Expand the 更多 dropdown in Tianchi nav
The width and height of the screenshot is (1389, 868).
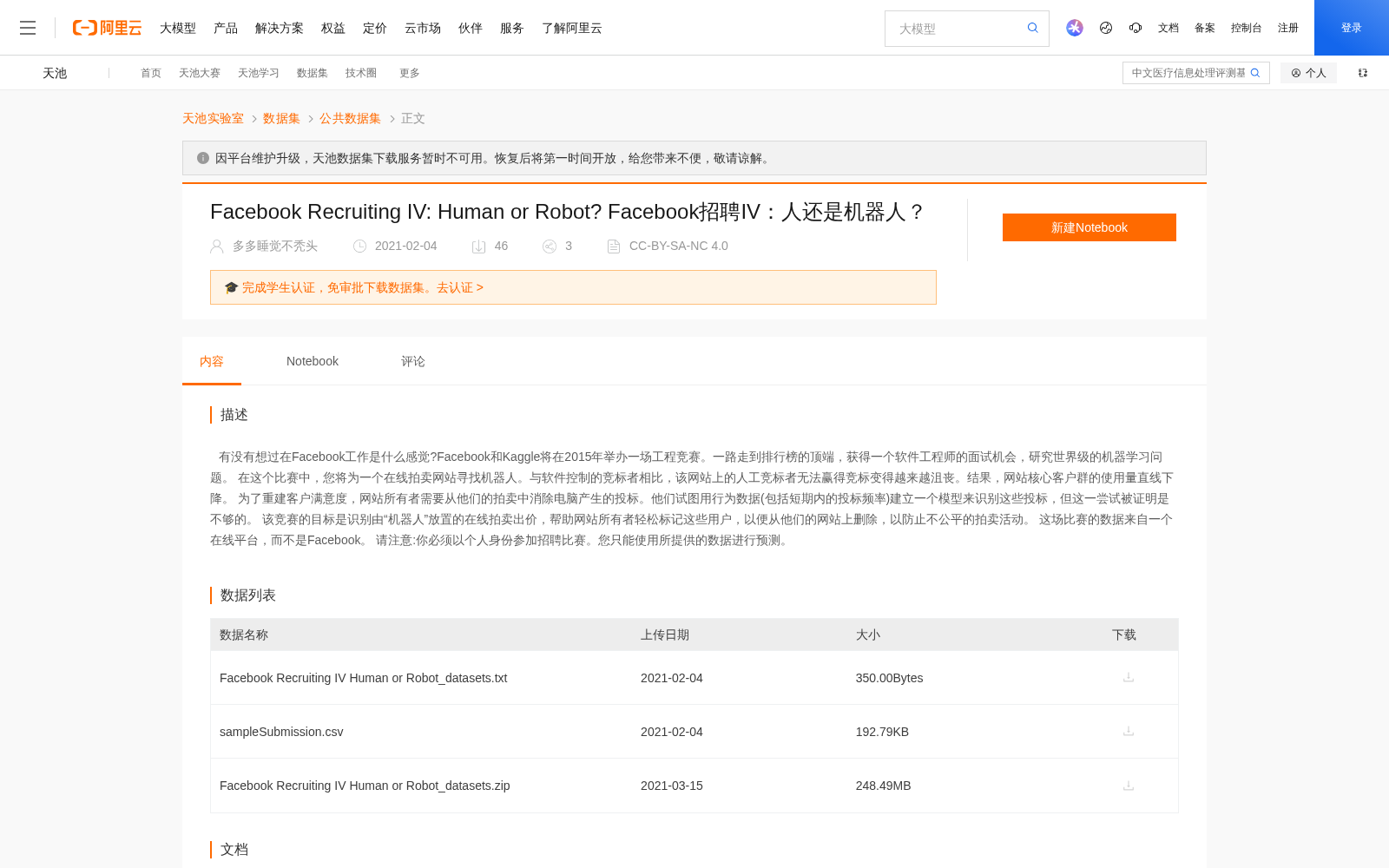(410, 73)
